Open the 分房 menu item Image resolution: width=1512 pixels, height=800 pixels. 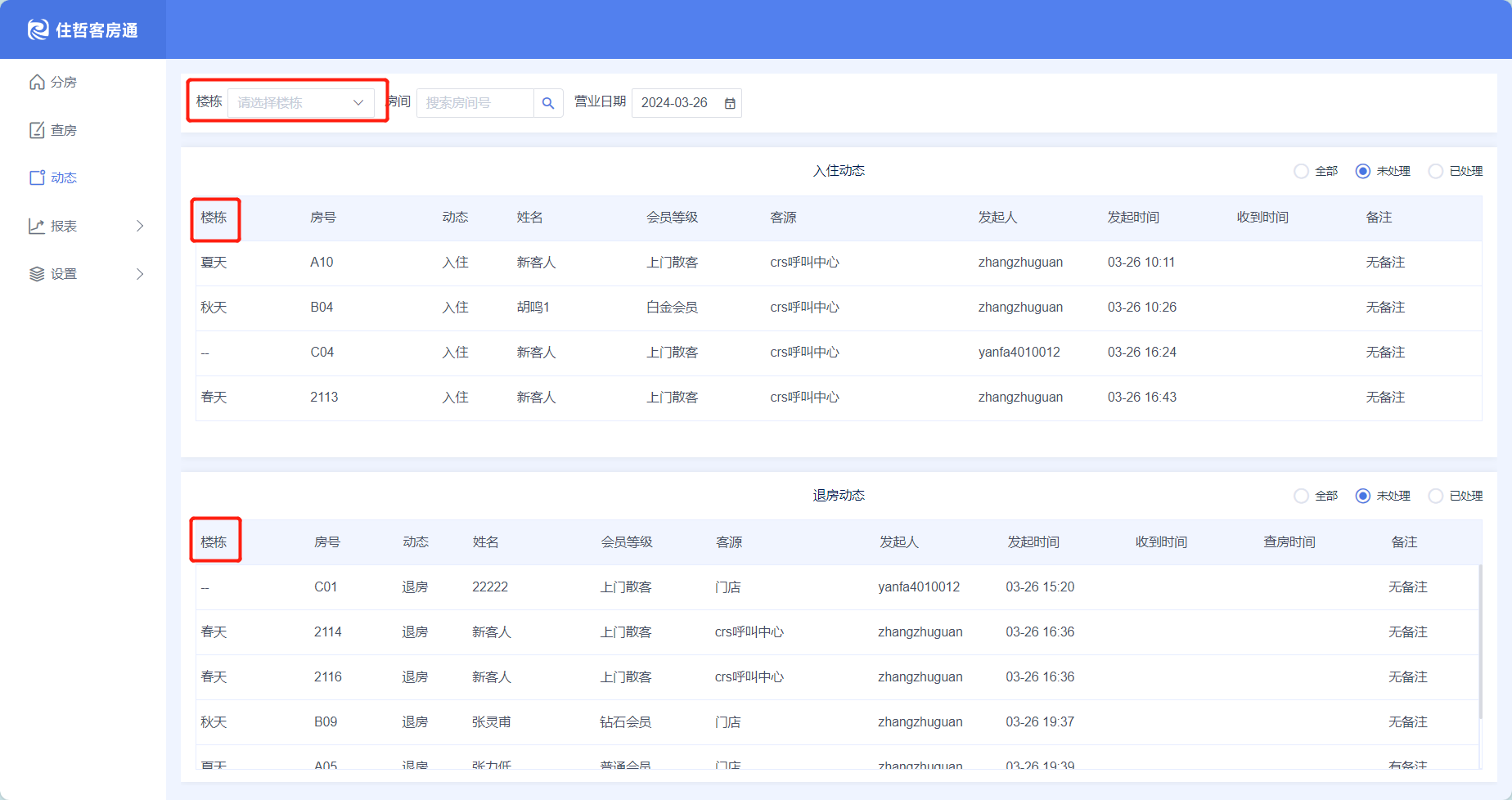(x=83, y=82)
